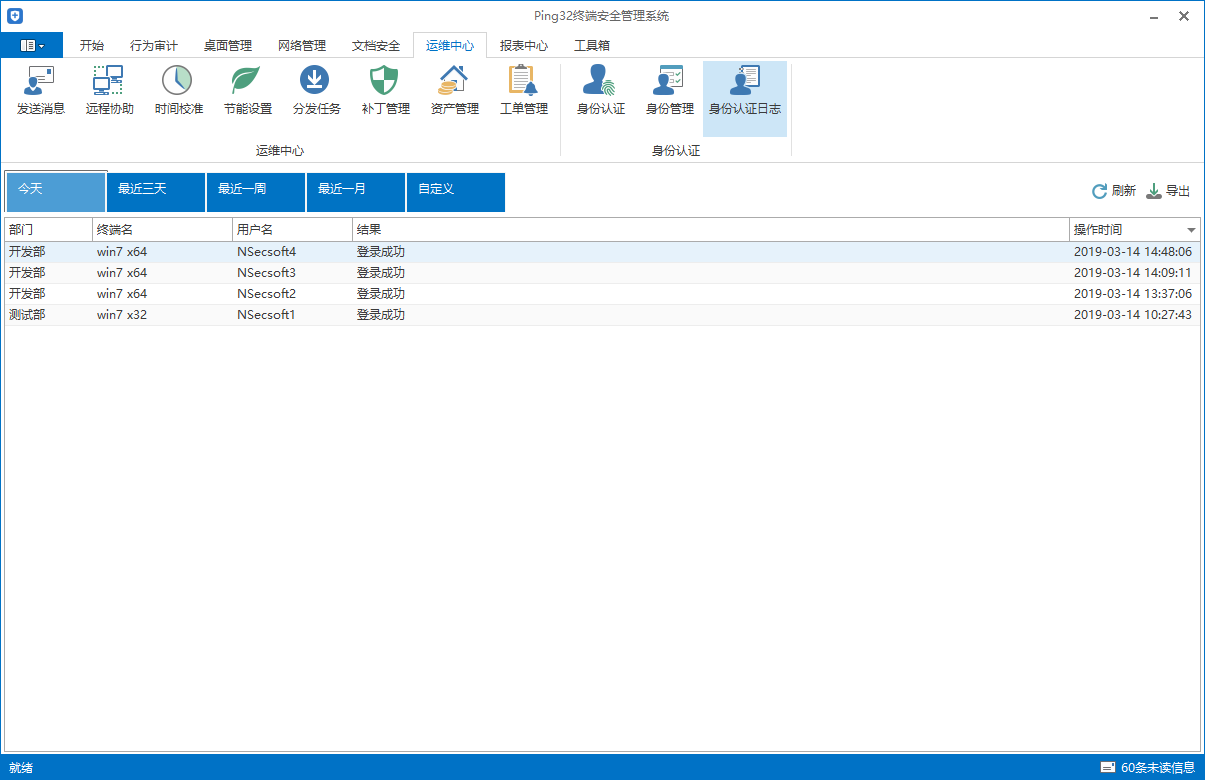Screen dimensions: 1205x780
Task: Click 开发部 in the NSecsoft2 row
Action: [27, 294]
